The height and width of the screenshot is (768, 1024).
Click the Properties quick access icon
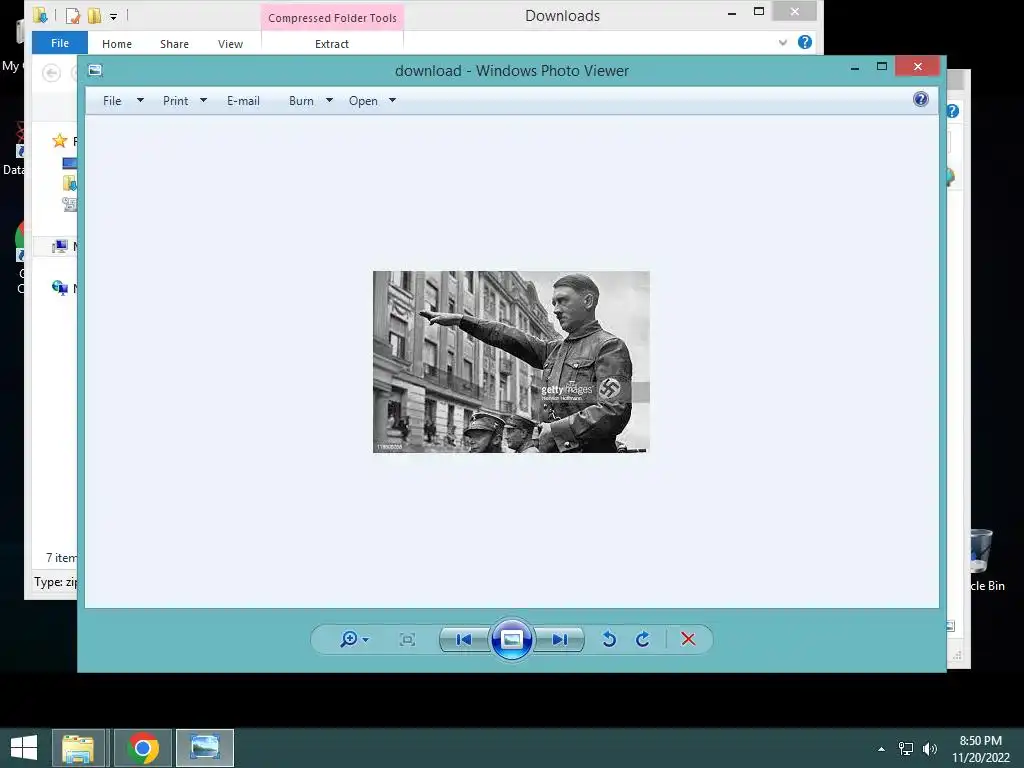pyautogui.click(x=72, y=16)
